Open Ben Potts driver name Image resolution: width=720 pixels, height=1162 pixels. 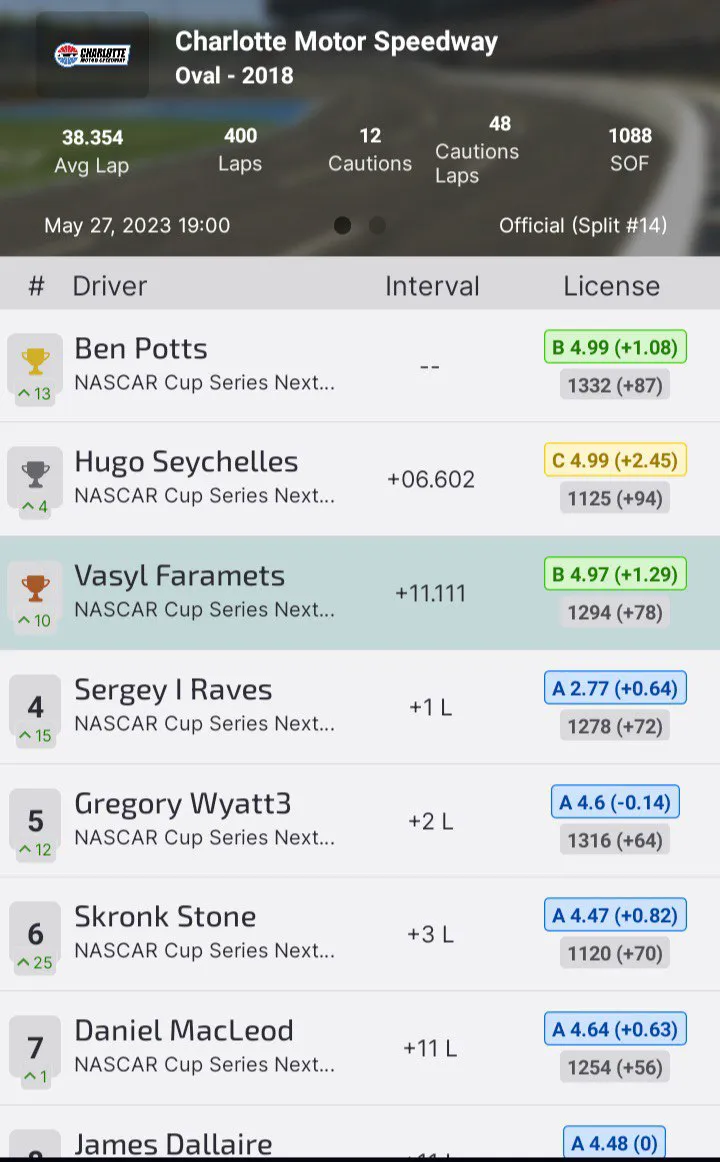141,349
